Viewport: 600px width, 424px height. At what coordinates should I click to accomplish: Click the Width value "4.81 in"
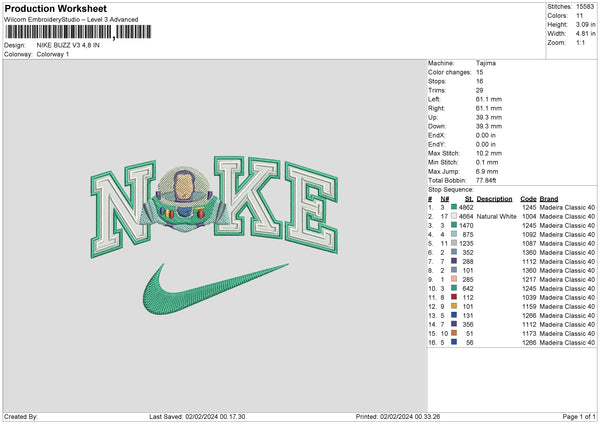point(585,34)
